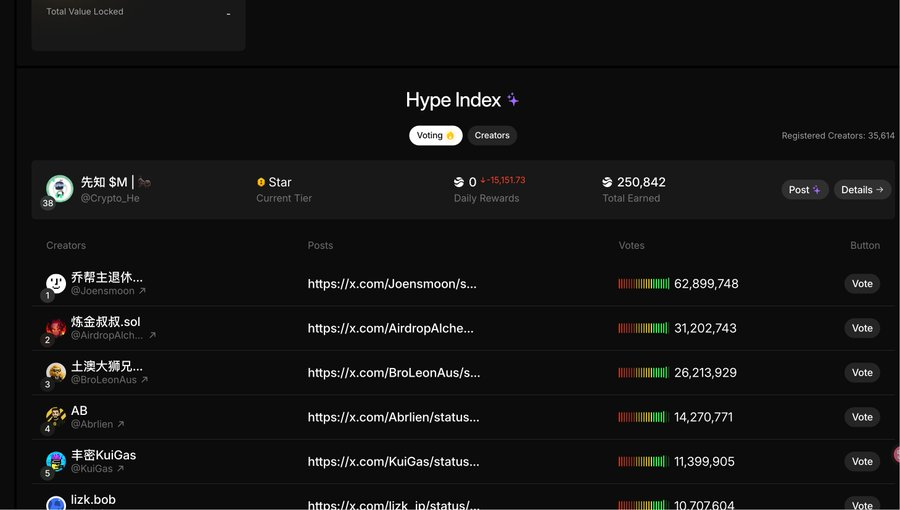900x510 pixels.
Task: Click the external link arrow beside @Abrlien
Action: coord(121,424)
